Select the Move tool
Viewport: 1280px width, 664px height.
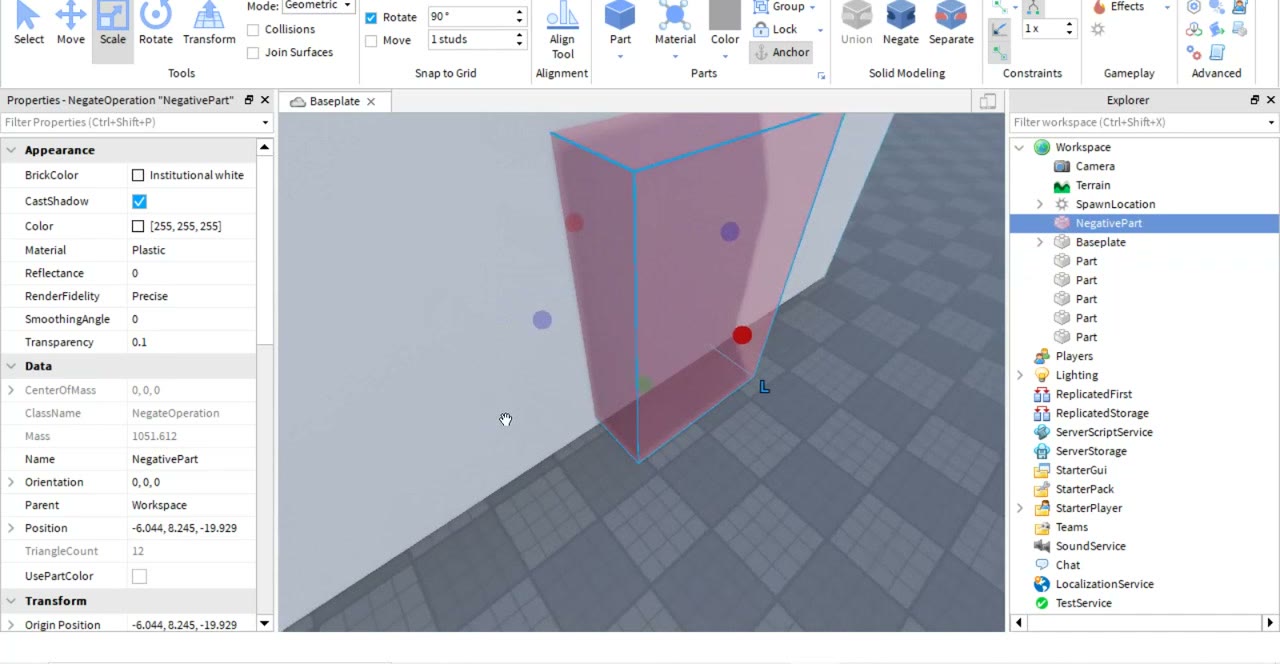70,24
